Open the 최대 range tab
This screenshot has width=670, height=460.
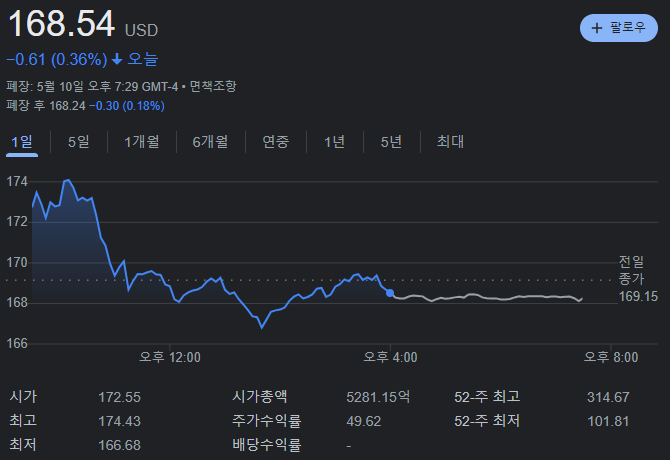pos(450,142)
